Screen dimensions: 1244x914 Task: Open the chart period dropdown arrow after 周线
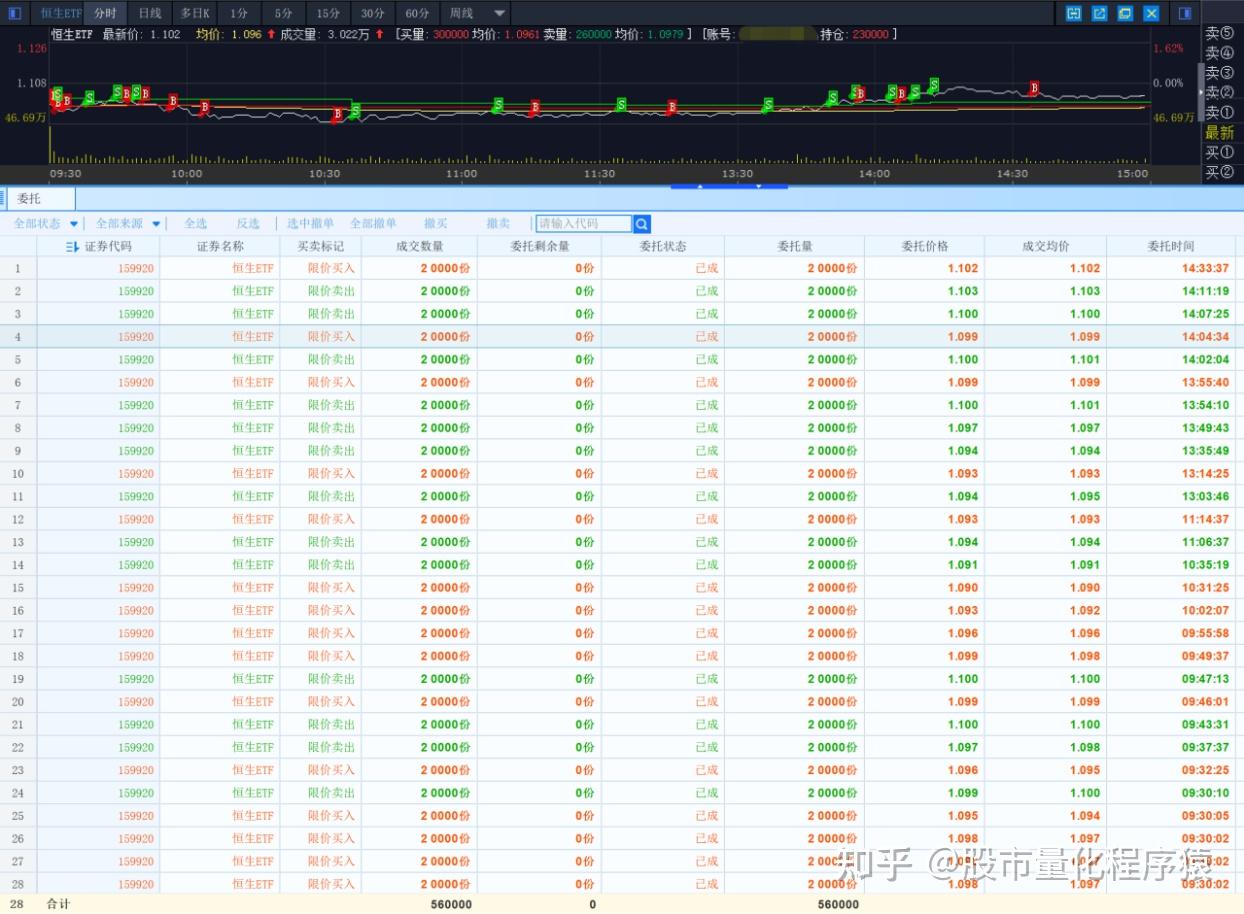point(501,13)
